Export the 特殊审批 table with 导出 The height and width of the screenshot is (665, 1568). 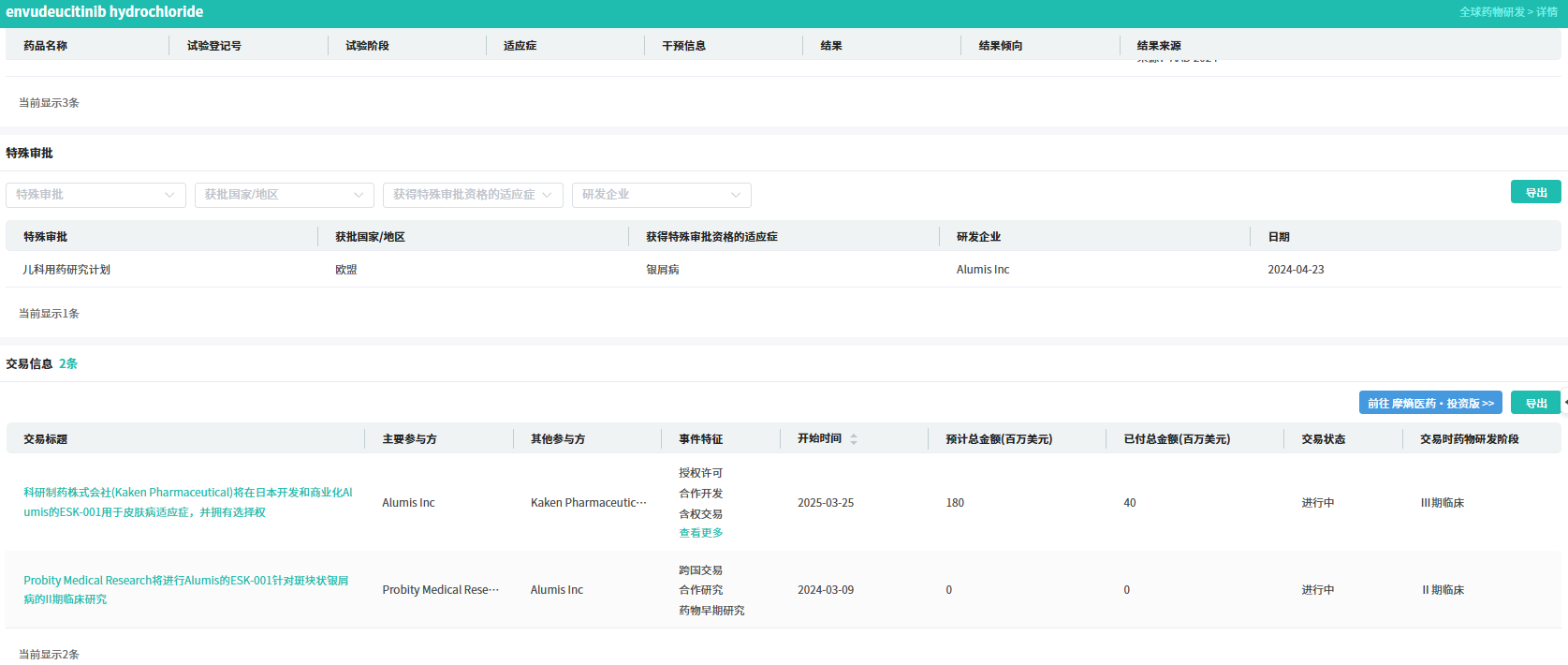coord(1535,192)
